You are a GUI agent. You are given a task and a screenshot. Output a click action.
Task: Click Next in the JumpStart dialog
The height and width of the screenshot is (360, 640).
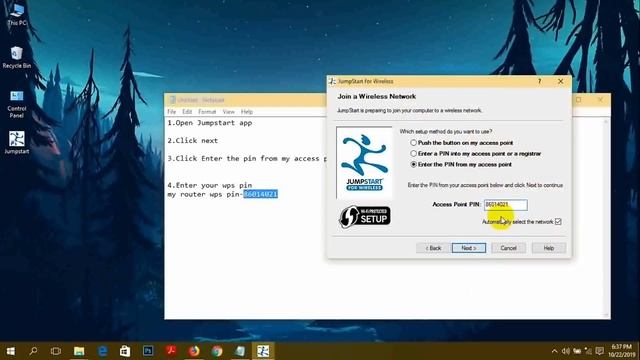(x=469, y=248)
